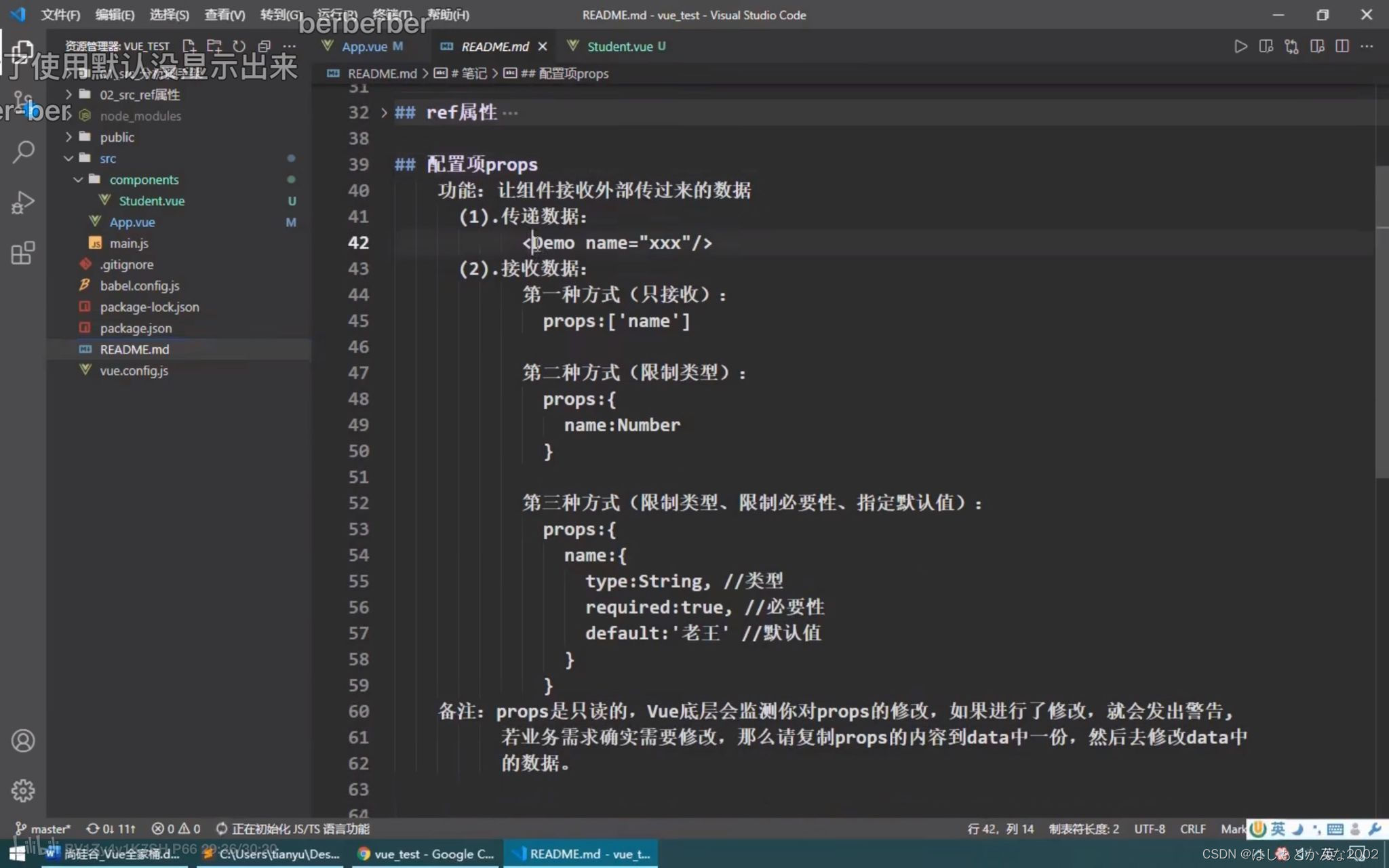Click the CRLF end-of-line indicator
The width and height of the screenshot is (1389, 868).
click(x=1192, y=829)
